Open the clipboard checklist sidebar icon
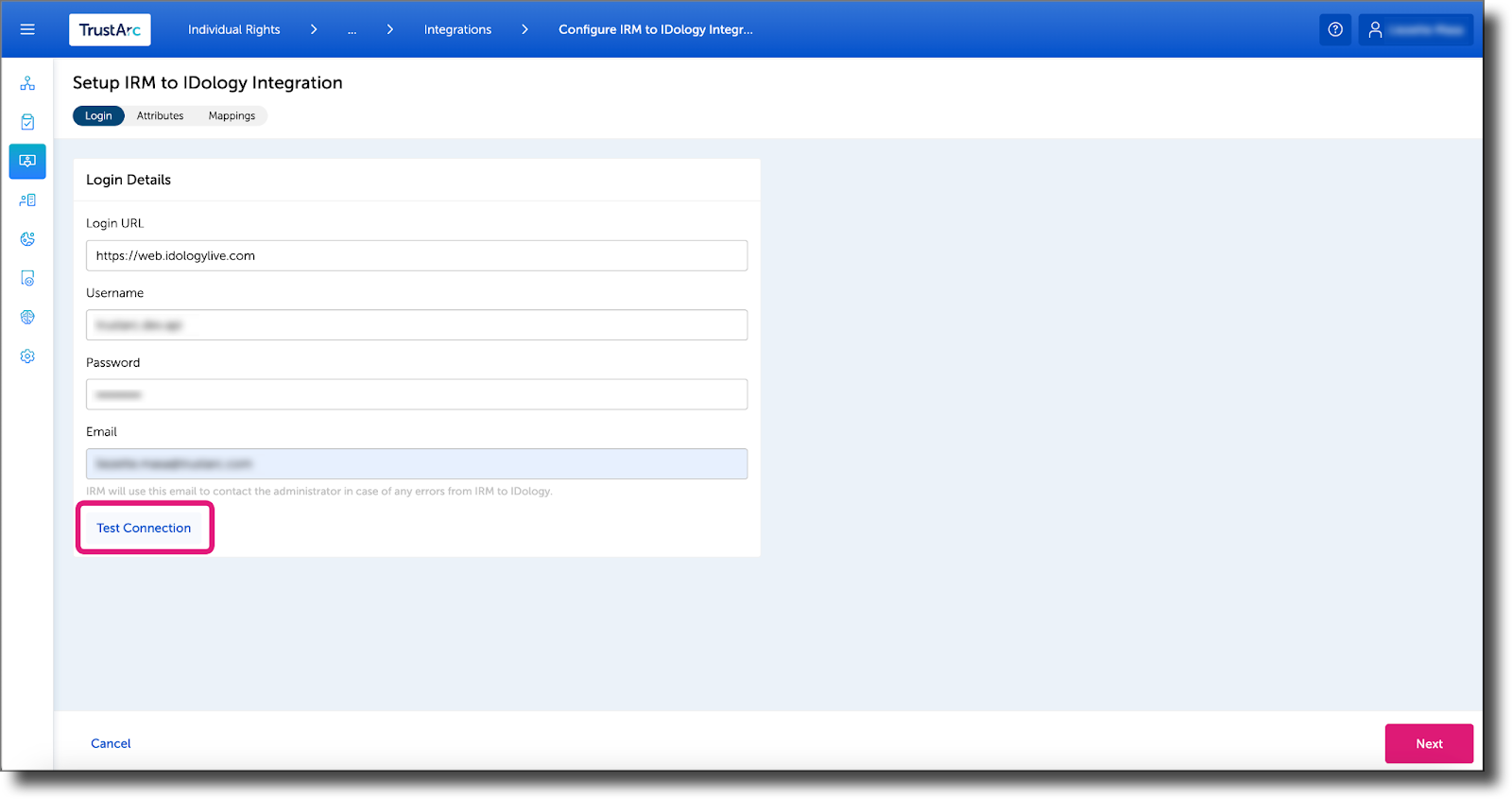 [27, 122]
